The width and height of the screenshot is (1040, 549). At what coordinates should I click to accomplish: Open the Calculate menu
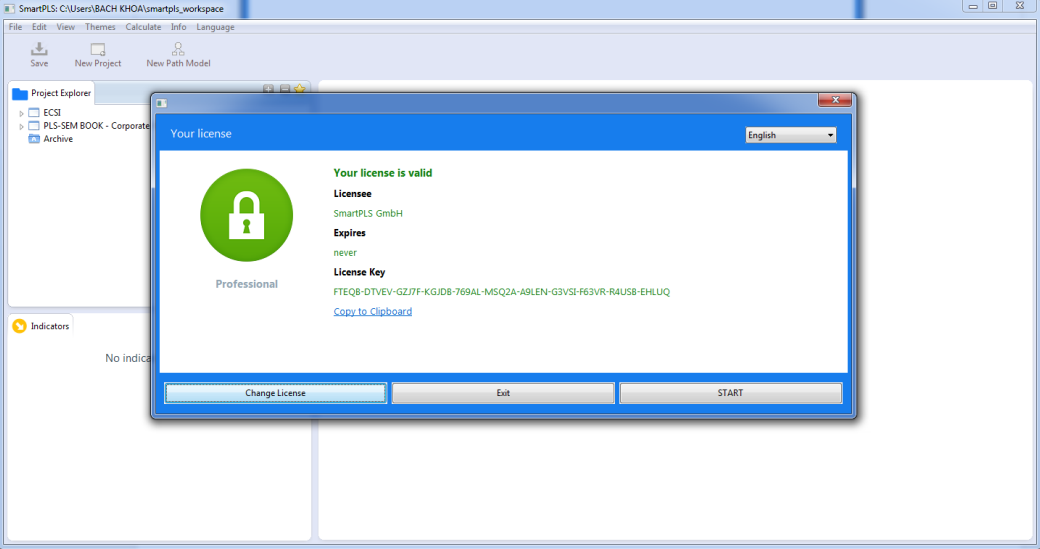(x=143, y=27)
